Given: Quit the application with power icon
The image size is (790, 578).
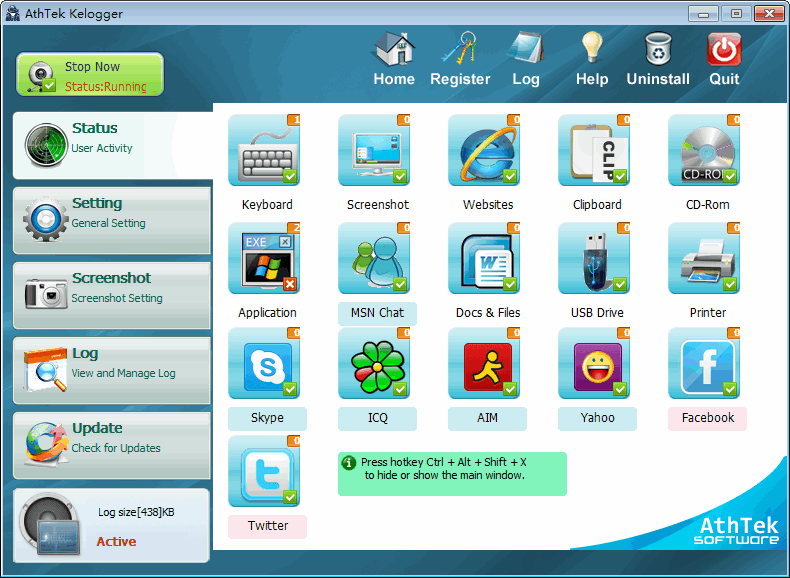Looking at the screenshot, I should (x=724, y=59).
